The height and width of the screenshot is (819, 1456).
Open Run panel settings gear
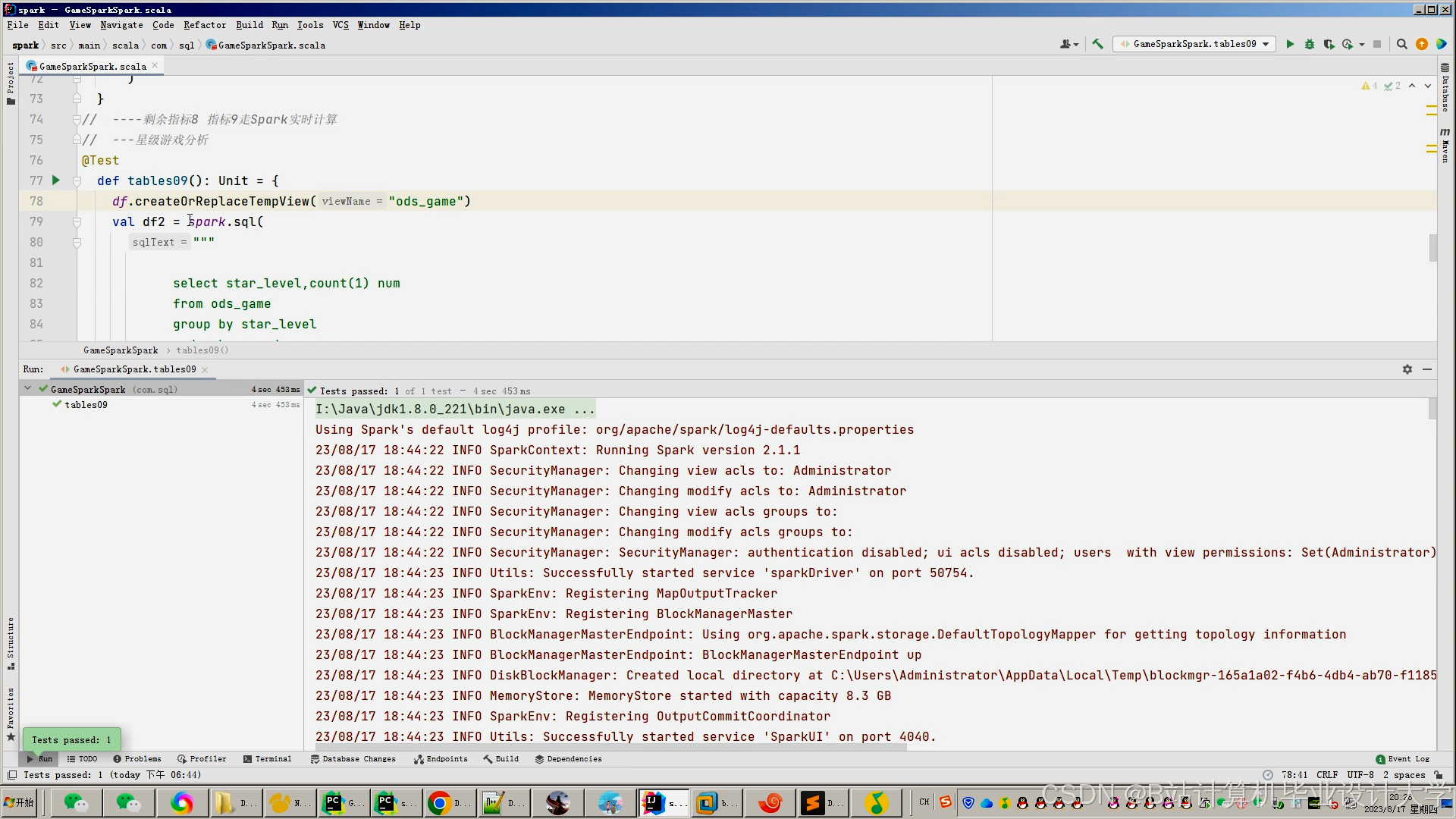click(x=1407, y=369)
